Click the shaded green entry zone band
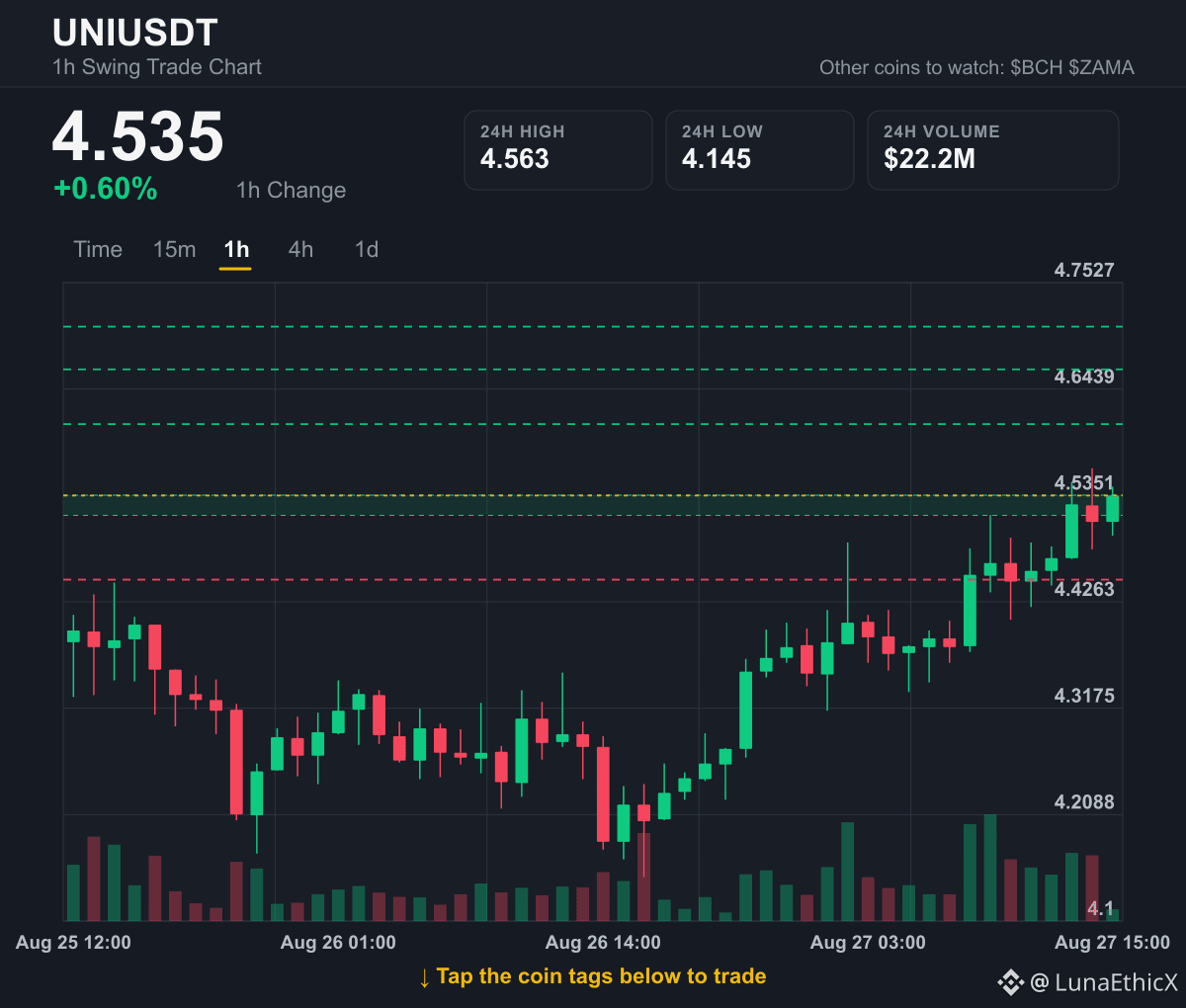Viewport: 1186px width, 1008px height. click(x=593, y=506)
